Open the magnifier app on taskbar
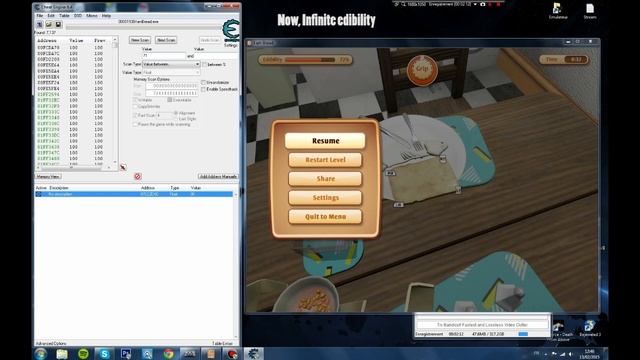This screenshot has width=640, height=360. pyautogui.click(x=147, y=353)
